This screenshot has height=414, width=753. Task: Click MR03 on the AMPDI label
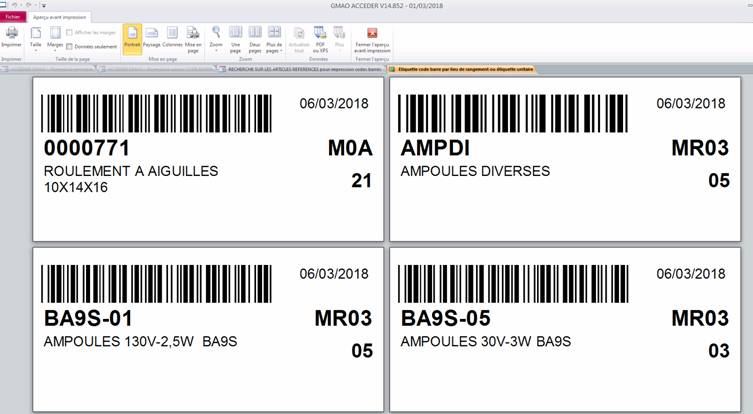pos(700,148)
